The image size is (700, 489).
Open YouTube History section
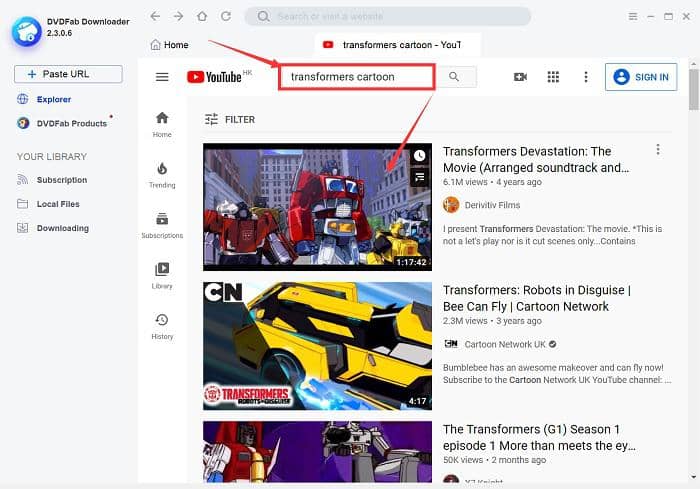tap(162, 326)
